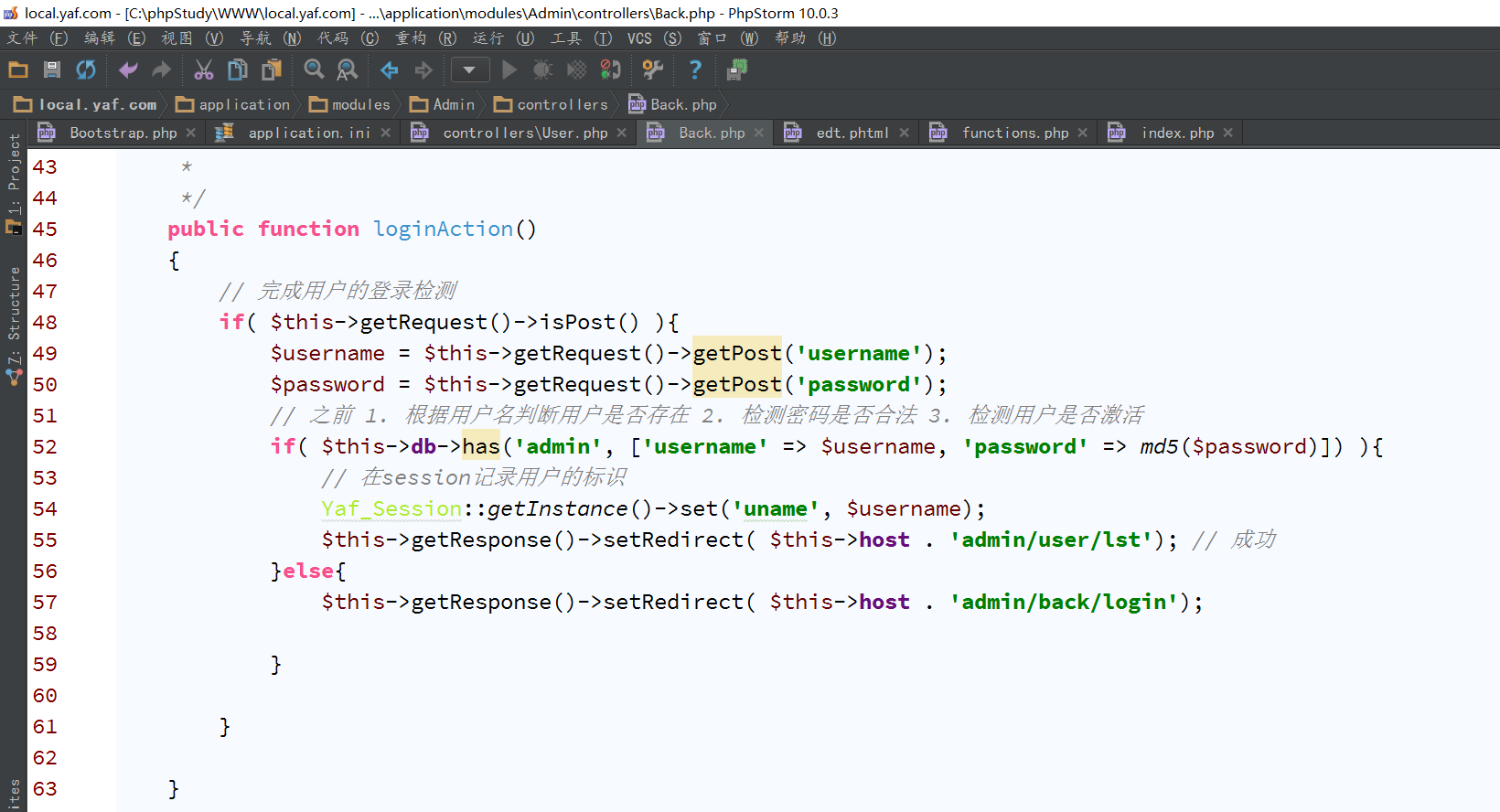Open the run configuration dropdown
Image resolution: width=1500 pixels, height=812 pixels.
coord(469,69)
